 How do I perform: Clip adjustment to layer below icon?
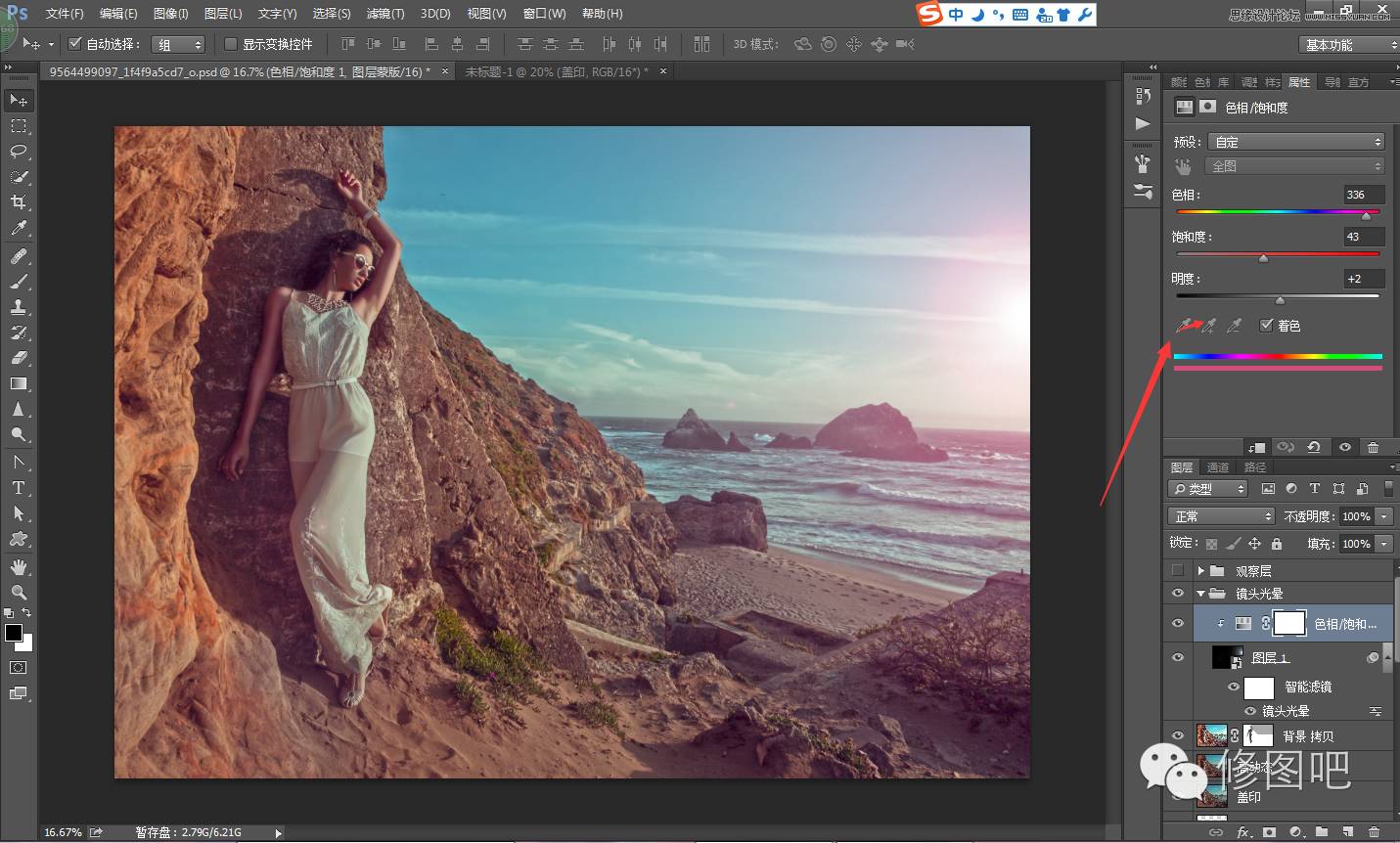pyautogui.click(x=1256, y=447)
